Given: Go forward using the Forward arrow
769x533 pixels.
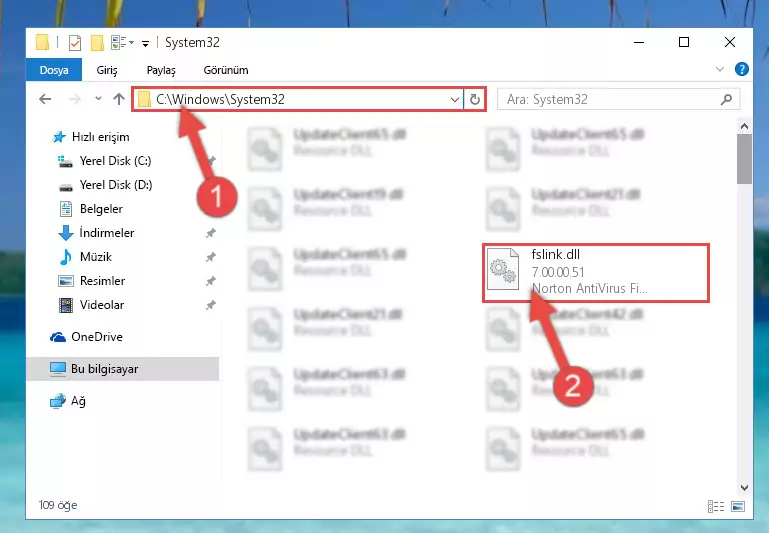Looking at the screenshot, I should click(75, 99).
